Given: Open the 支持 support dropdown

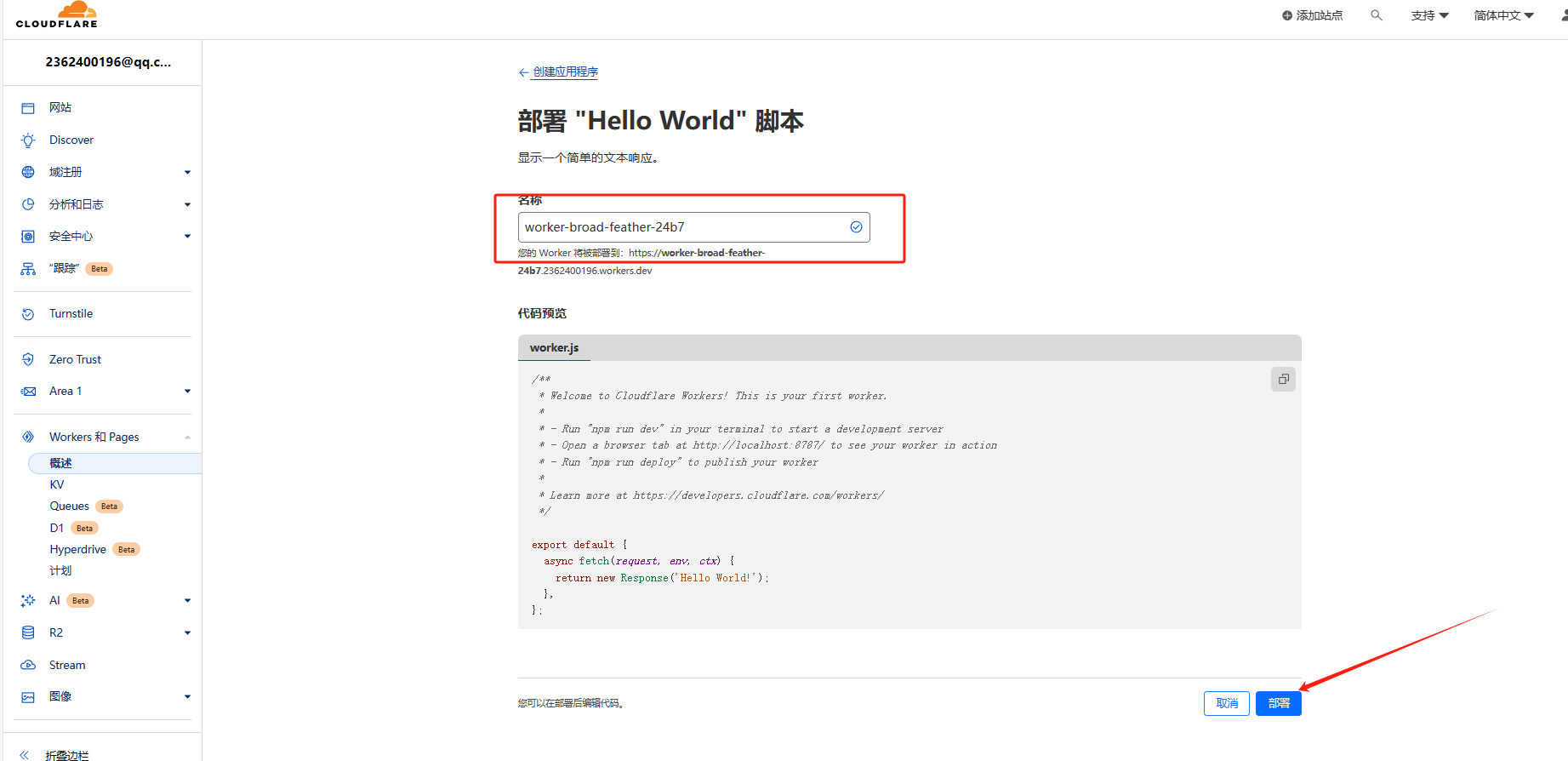Looking at the screenshot, I should [1429, 15].
